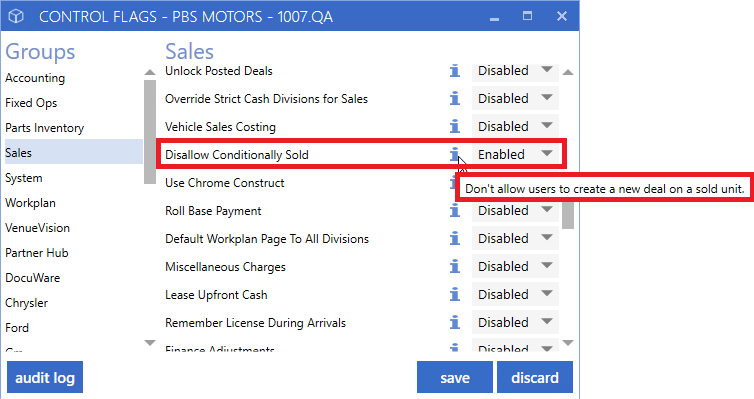
Task: Click info icon for Vehicle Sales Costing
Action: coord(454,126)
